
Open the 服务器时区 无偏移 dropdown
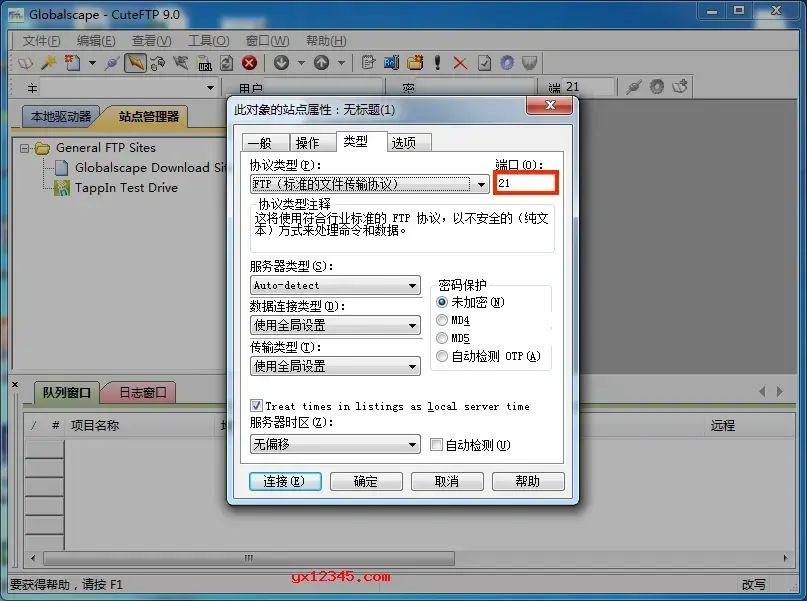click(x=335, y=444)
